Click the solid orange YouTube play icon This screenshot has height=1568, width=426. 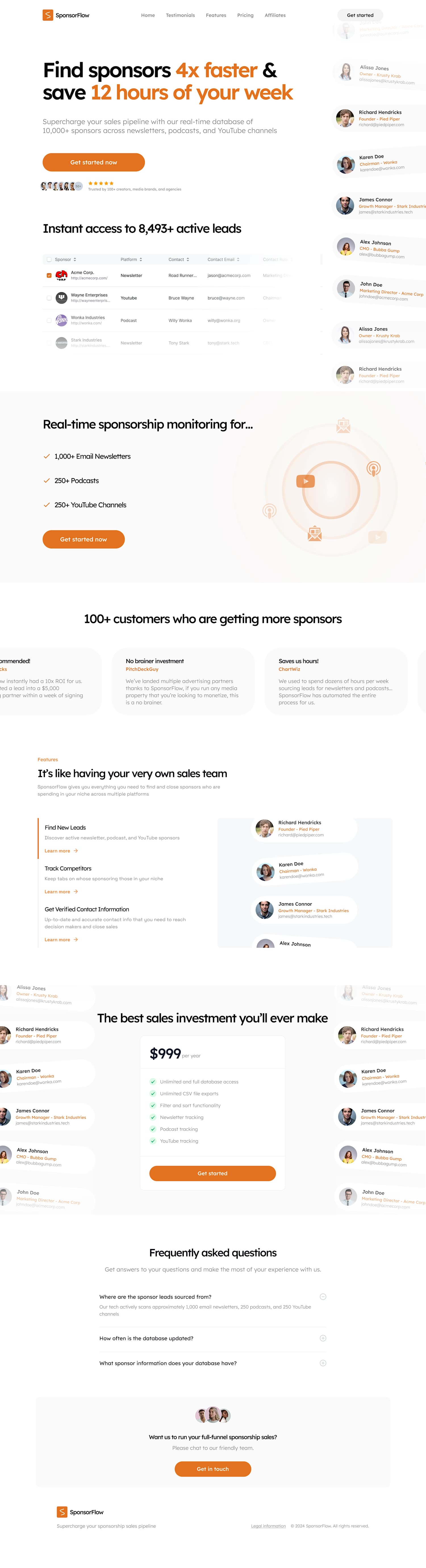pyautogui.click(x=306, y=481)
